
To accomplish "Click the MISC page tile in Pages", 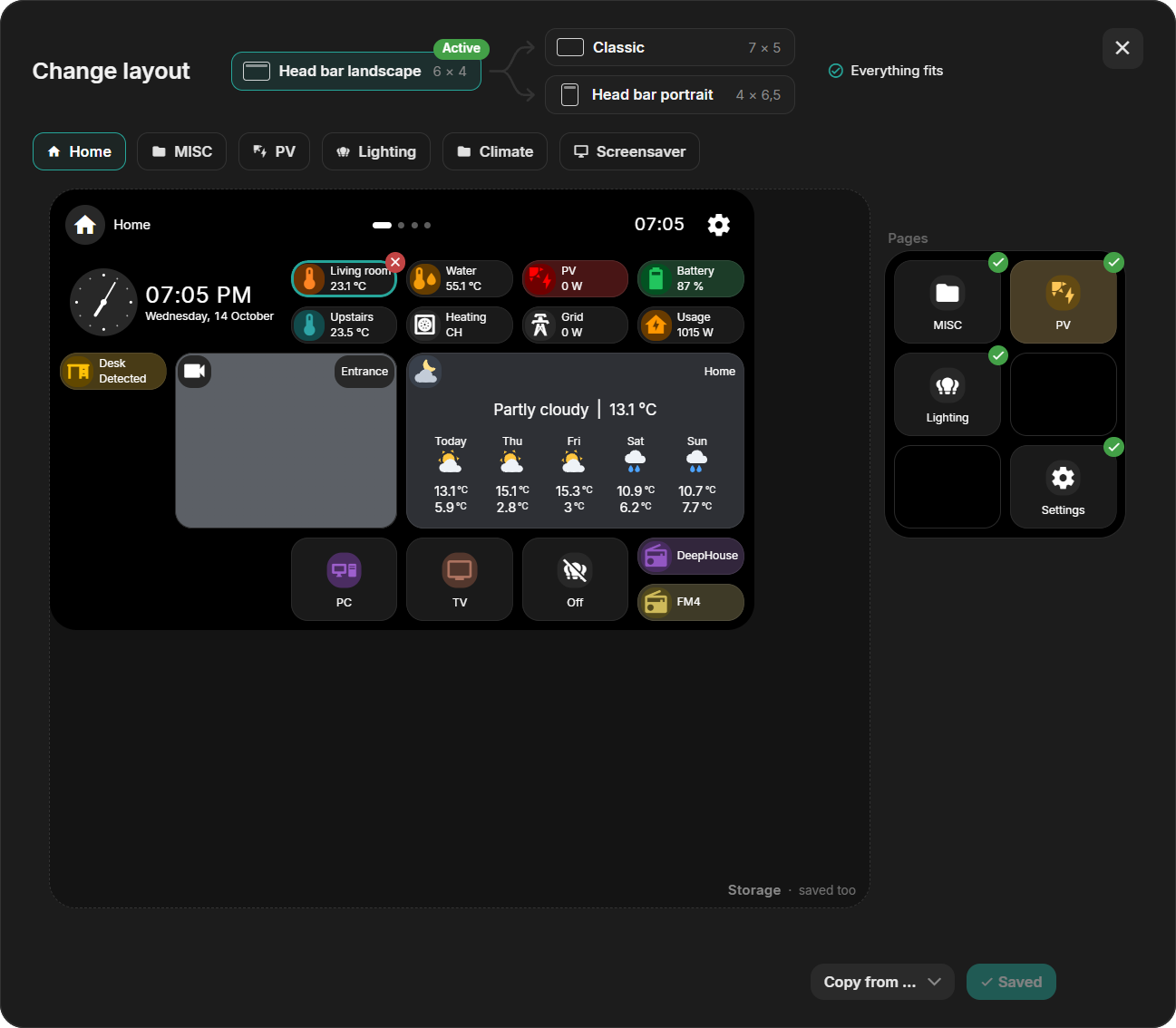I will [948, 302].
